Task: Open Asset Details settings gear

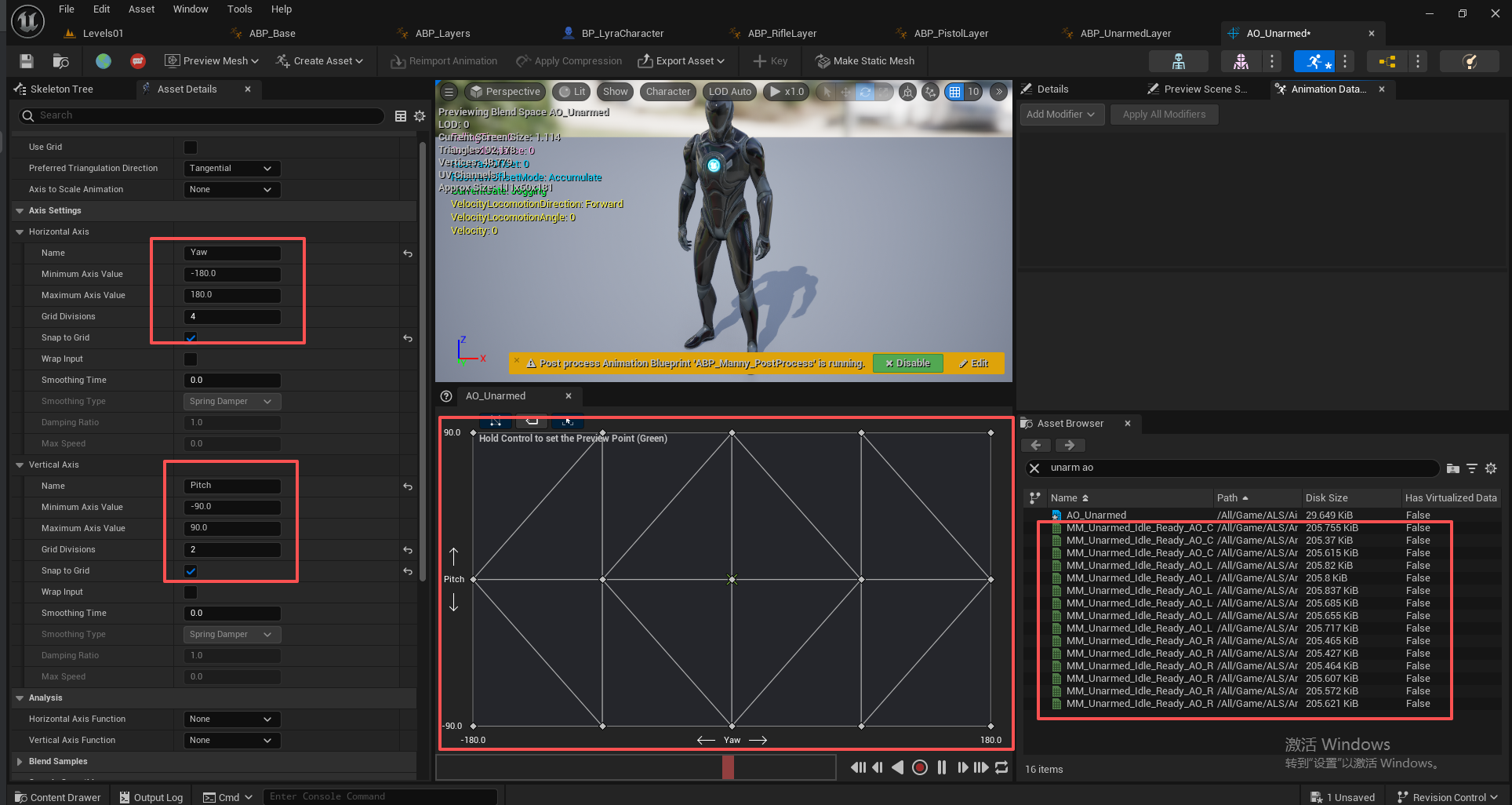Action: click(x=420, y=116)
